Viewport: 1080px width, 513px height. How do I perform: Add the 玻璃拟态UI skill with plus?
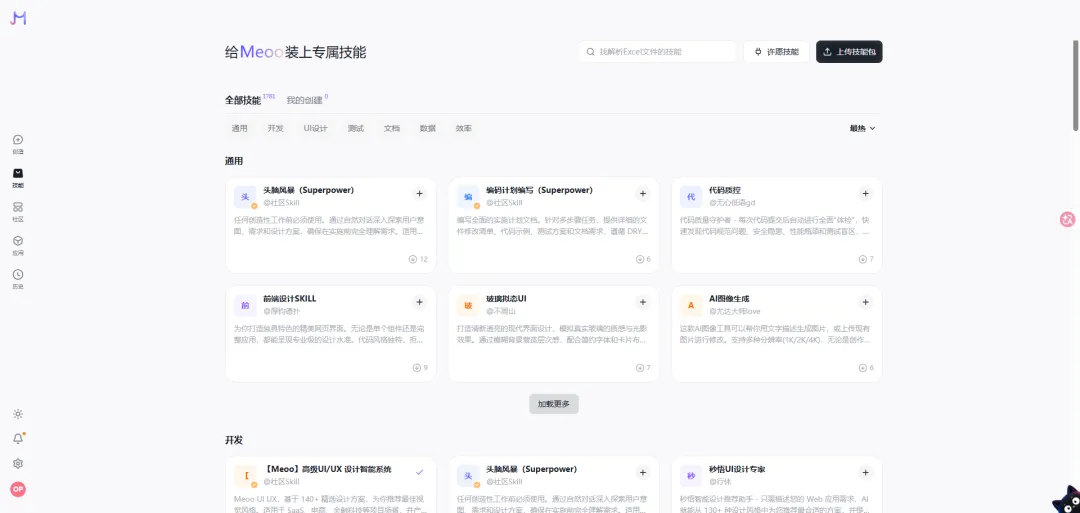pyautogui.click(x=643, y=302)
